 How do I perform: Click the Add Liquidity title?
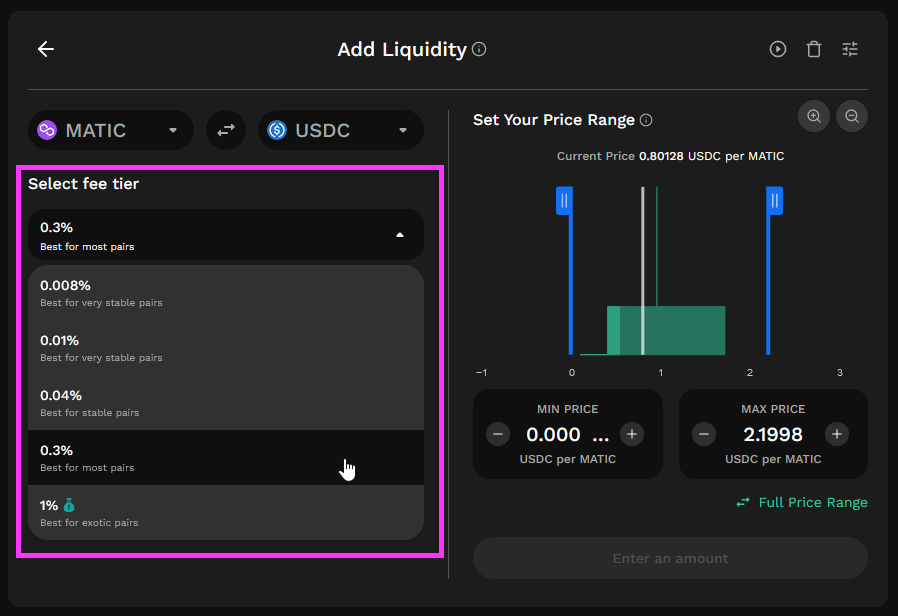coord(402,49)
